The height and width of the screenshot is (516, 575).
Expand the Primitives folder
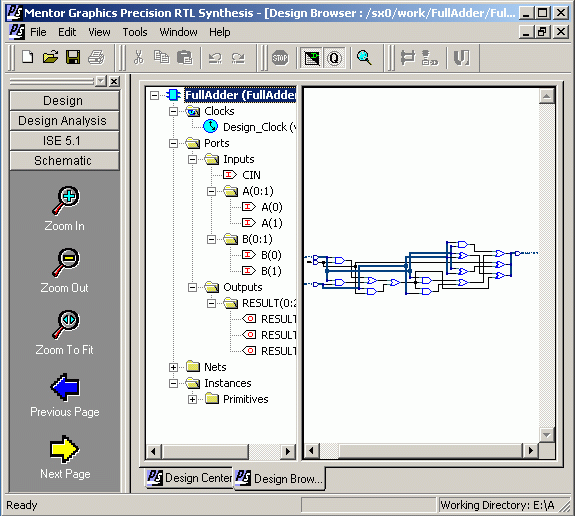(x=193, y=399)
